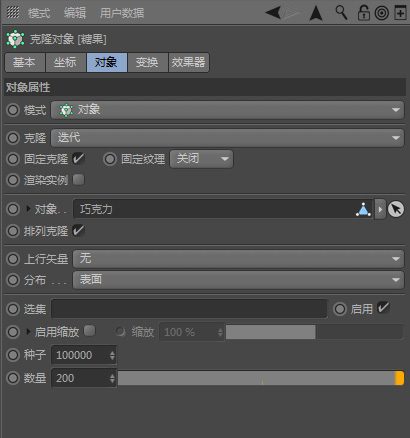The image size is (410, 438).
Task: Click the object picker cursor icon
Action: point(396,209)
